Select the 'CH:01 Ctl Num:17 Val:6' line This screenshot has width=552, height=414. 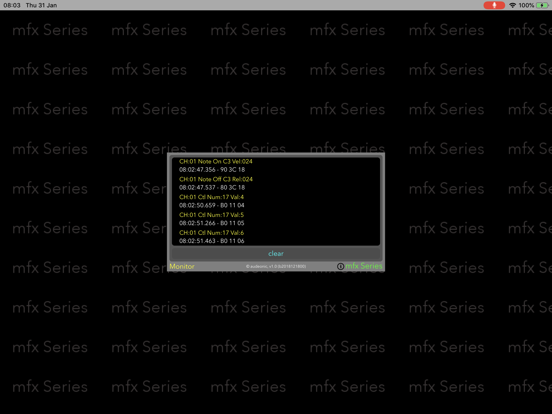click(x=211, y=233)
